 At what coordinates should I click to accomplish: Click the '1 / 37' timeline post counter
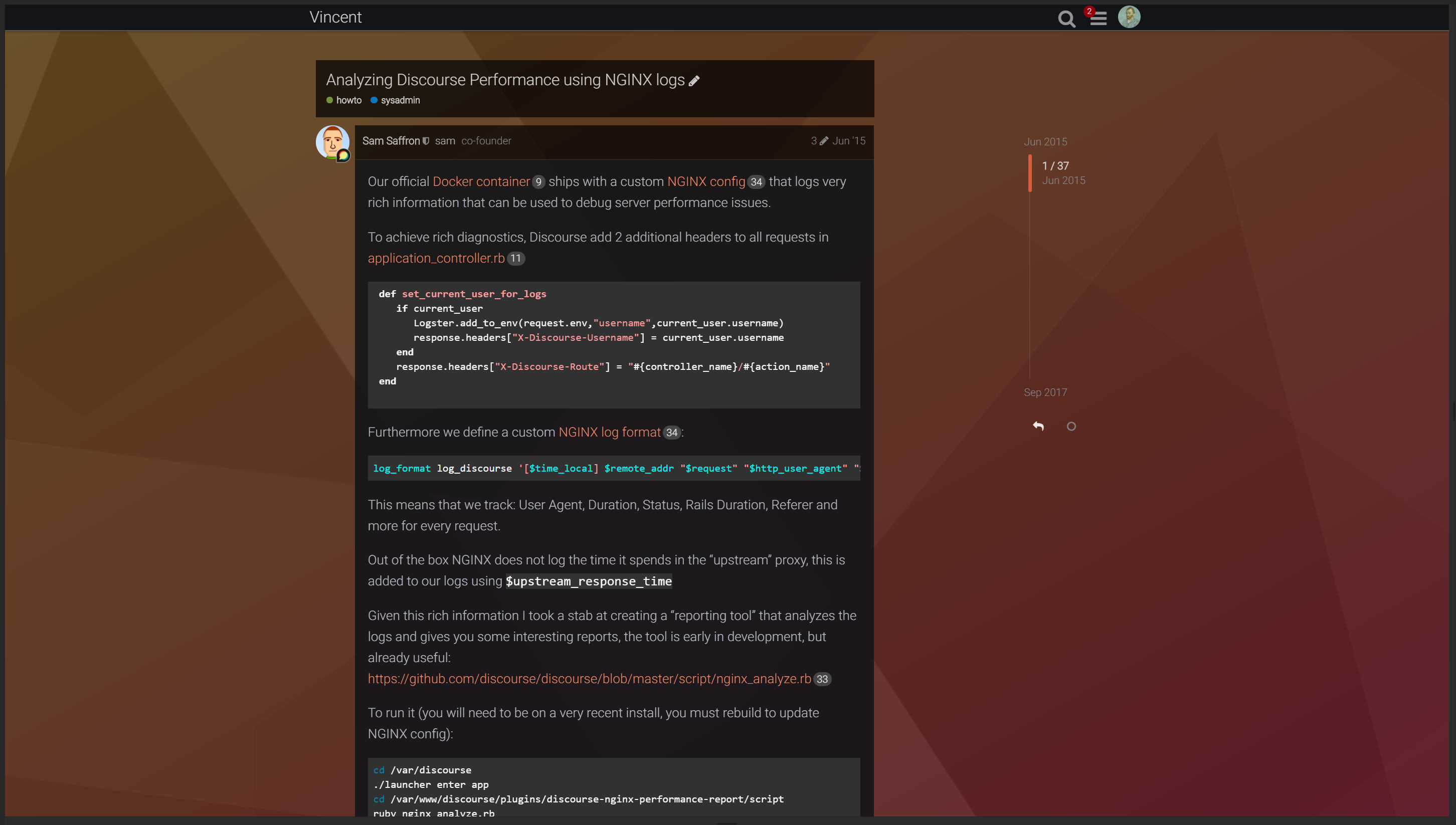pos(1055,166)
